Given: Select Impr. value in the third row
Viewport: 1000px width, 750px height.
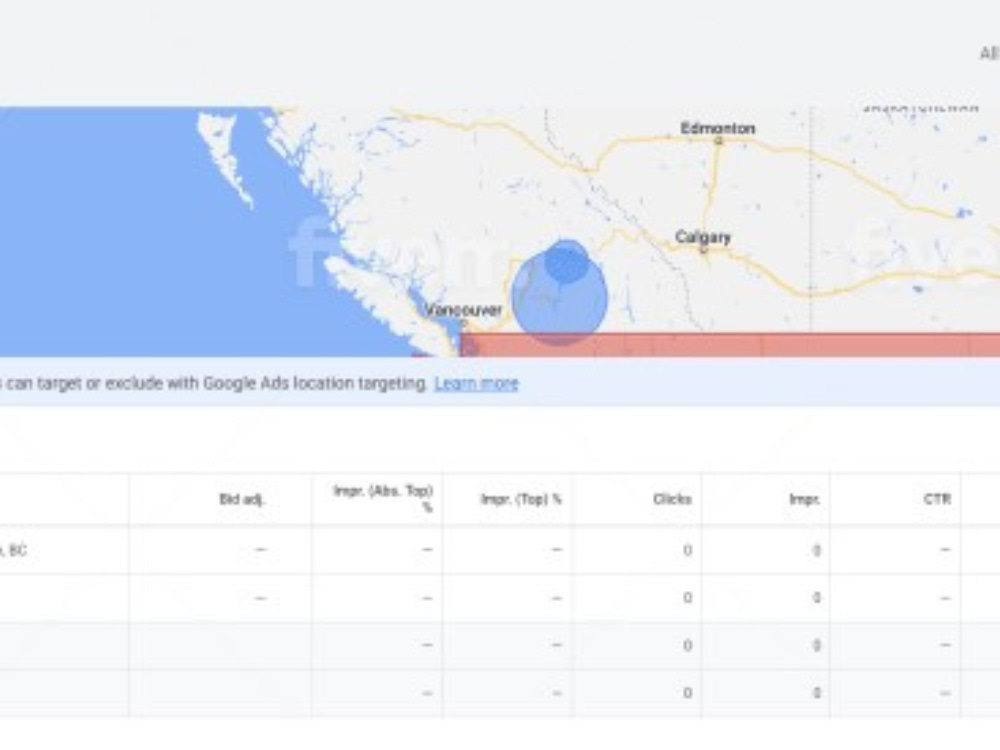Looking at the screenshot, I should pos(816,645).
